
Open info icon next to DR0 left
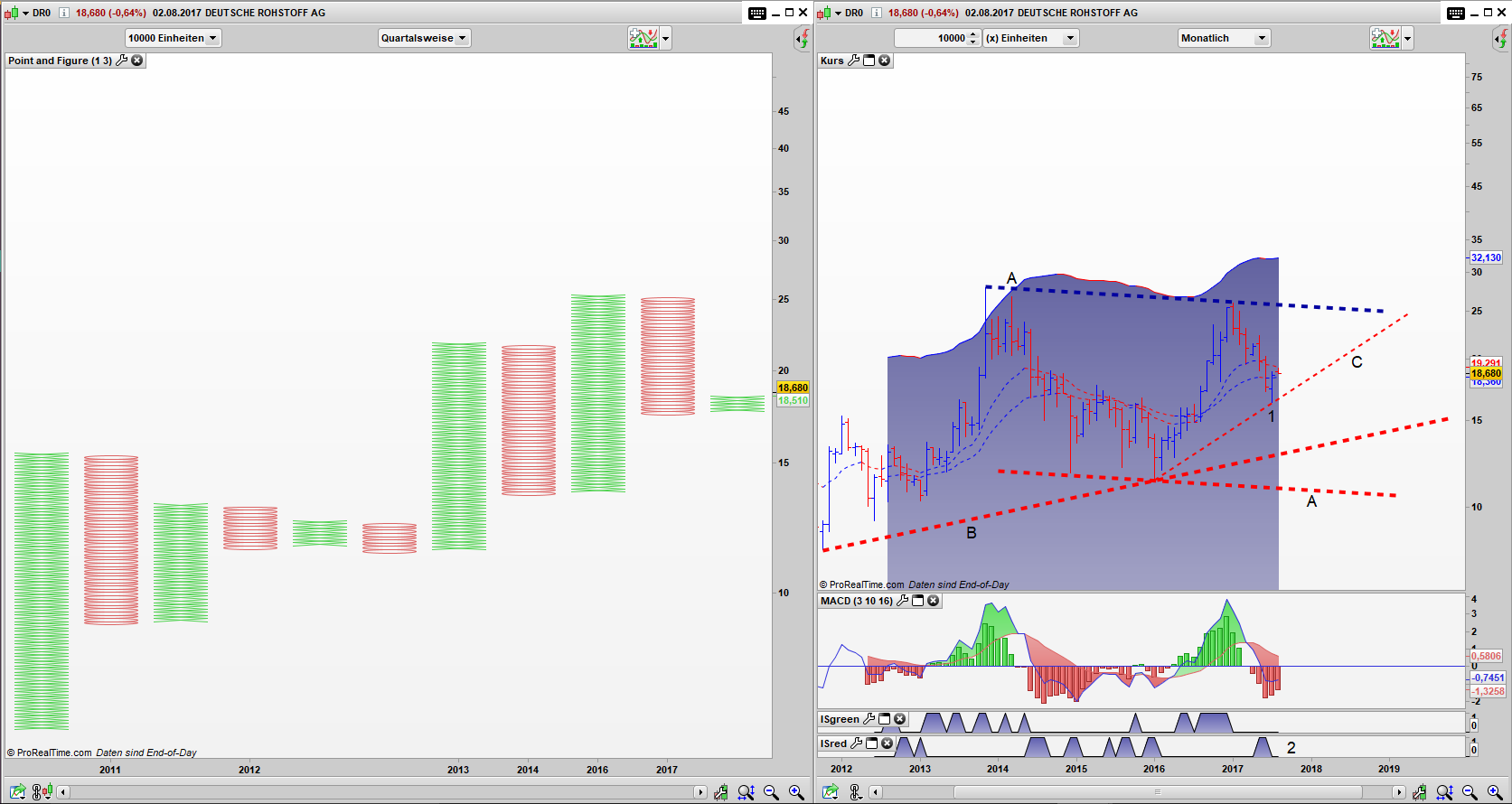pos(63,13)
